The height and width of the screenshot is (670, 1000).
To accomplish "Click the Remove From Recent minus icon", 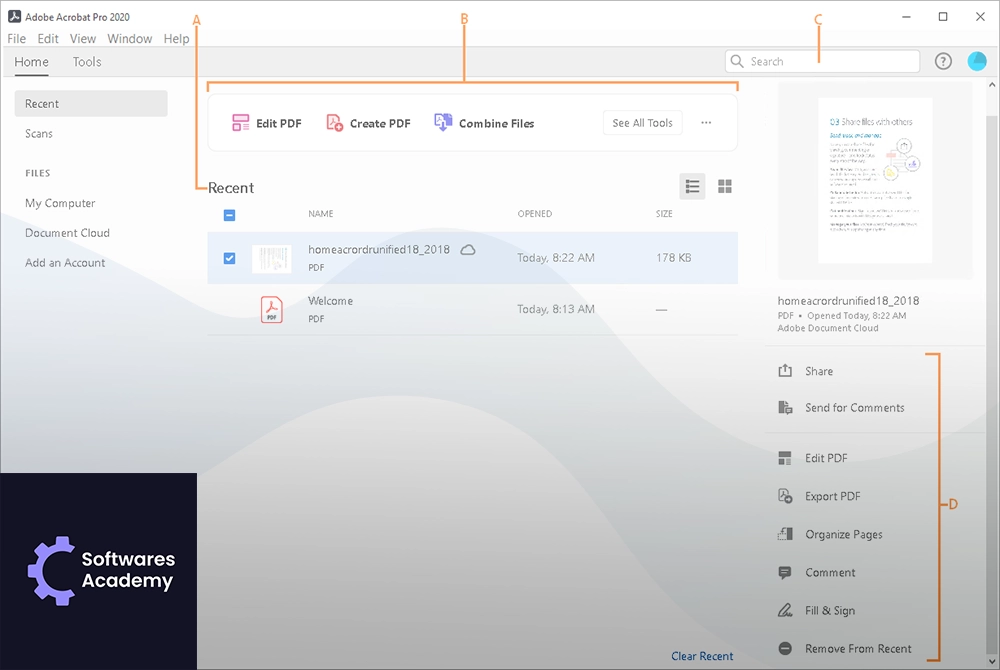I will (x=785, y=648).
